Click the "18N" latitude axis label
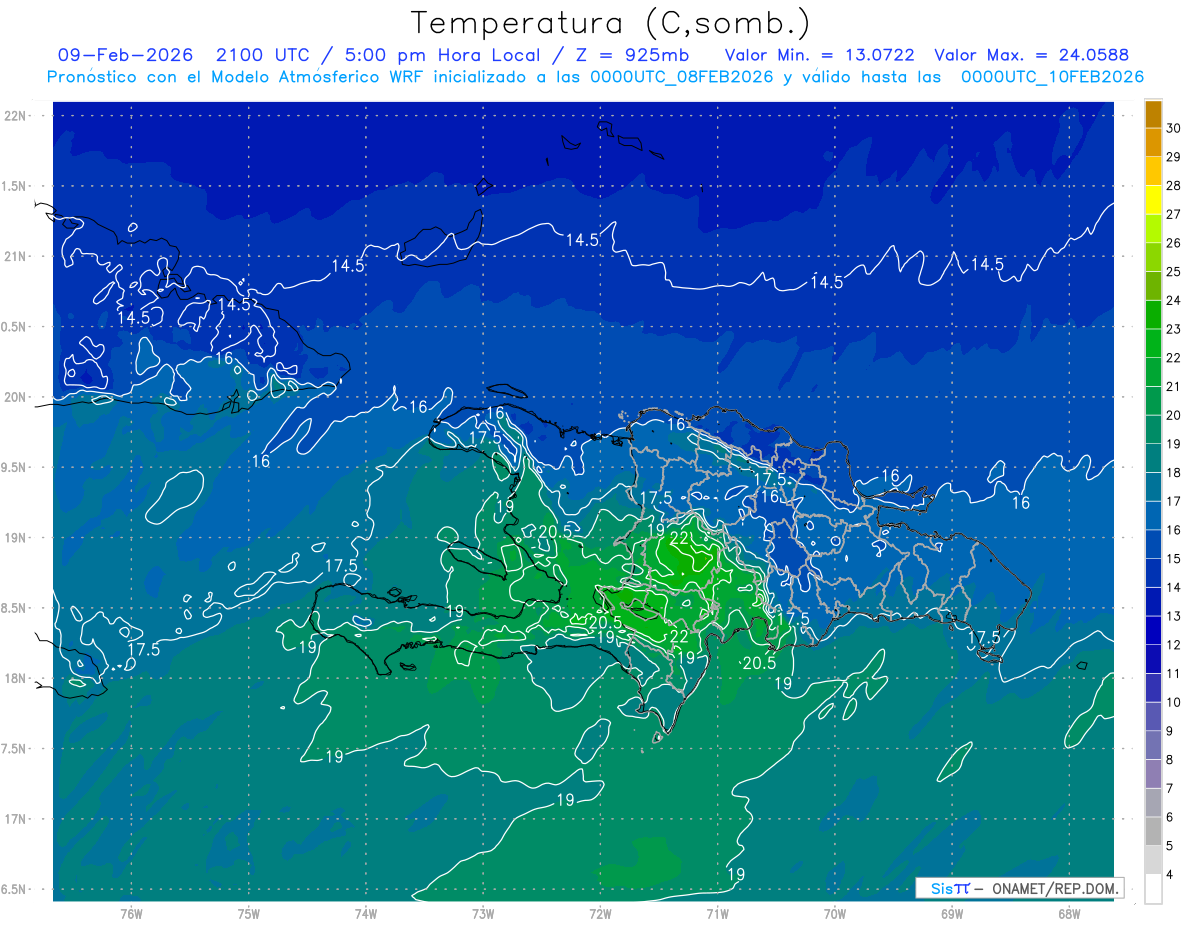This screenshot has width=1200, height=927. click(15, 679)
